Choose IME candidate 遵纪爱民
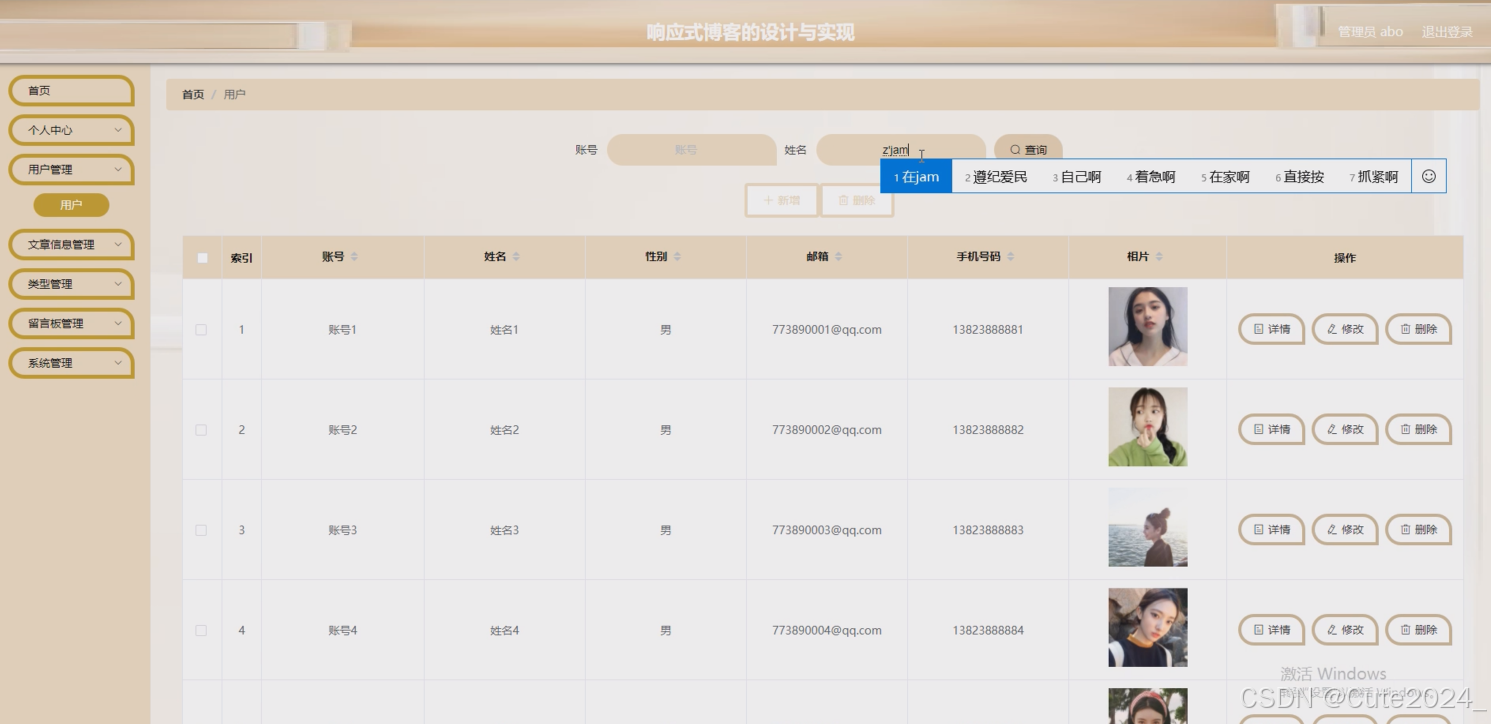The image size is (1491, 724). pyautogui.click(x=996, y=177)
